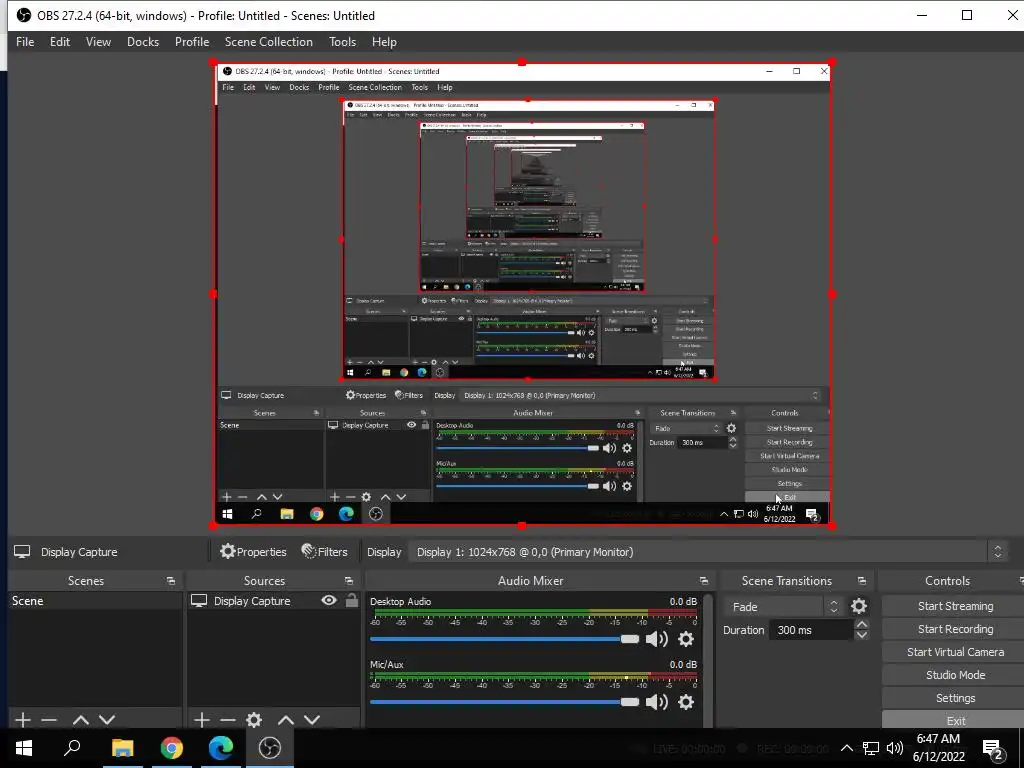Remove selected scene with minus icon
Screen dimensions: 1024x768
49,720
